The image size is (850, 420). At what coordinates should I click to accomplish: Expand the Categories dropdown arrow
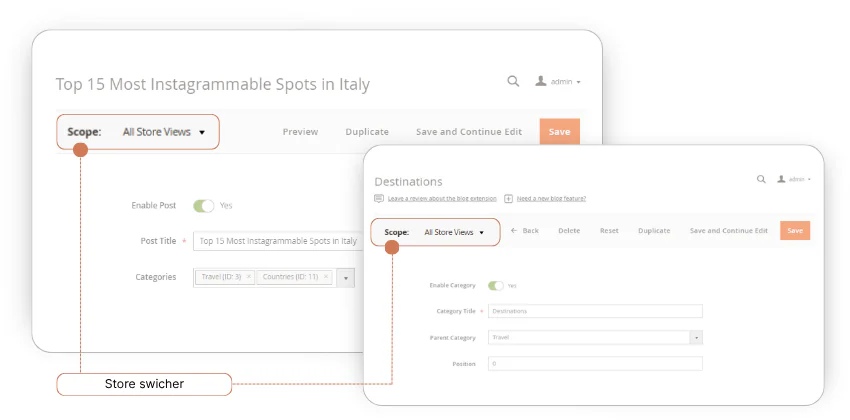[x=346, y=277]
